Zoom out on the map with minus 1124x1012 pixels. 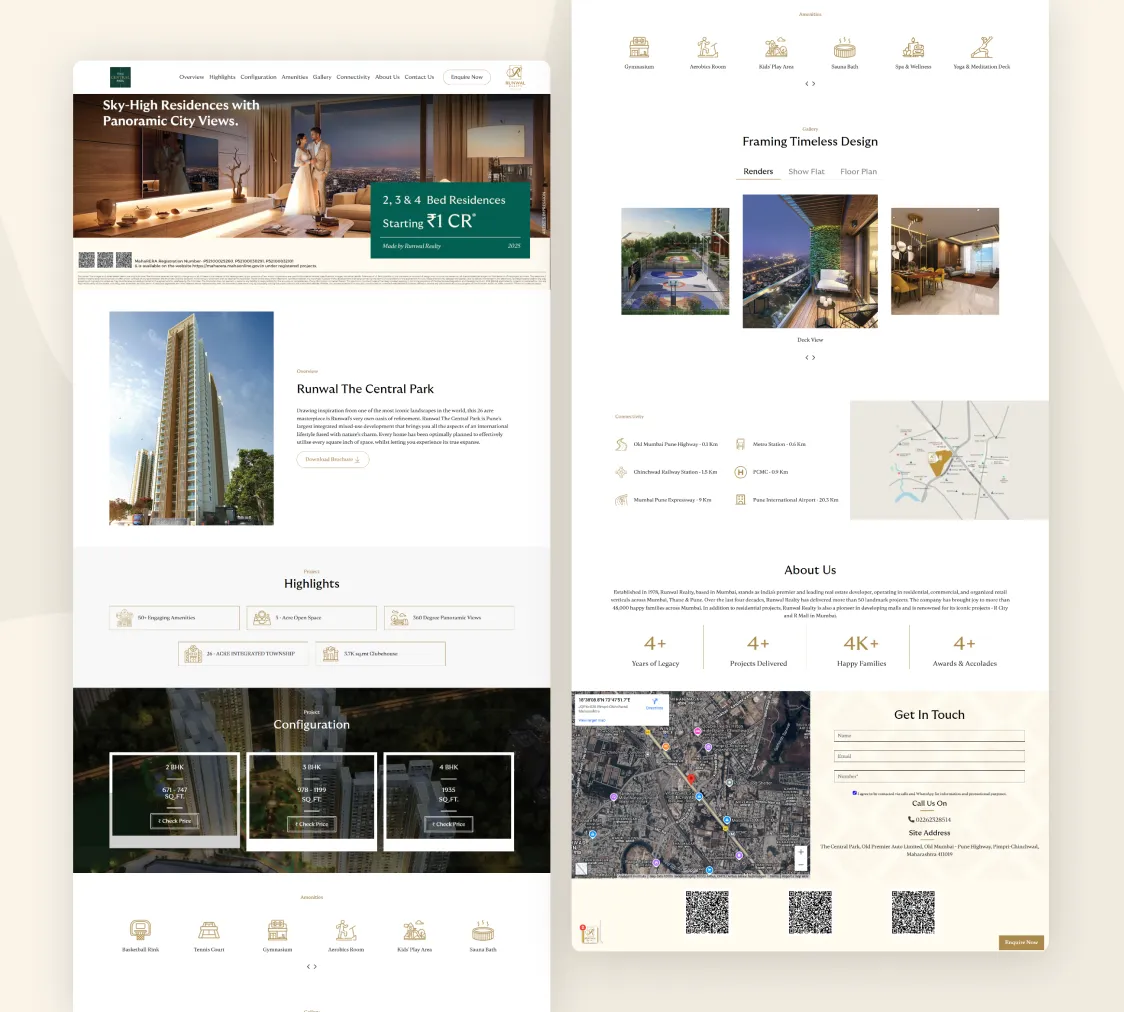tap(800, 863)
